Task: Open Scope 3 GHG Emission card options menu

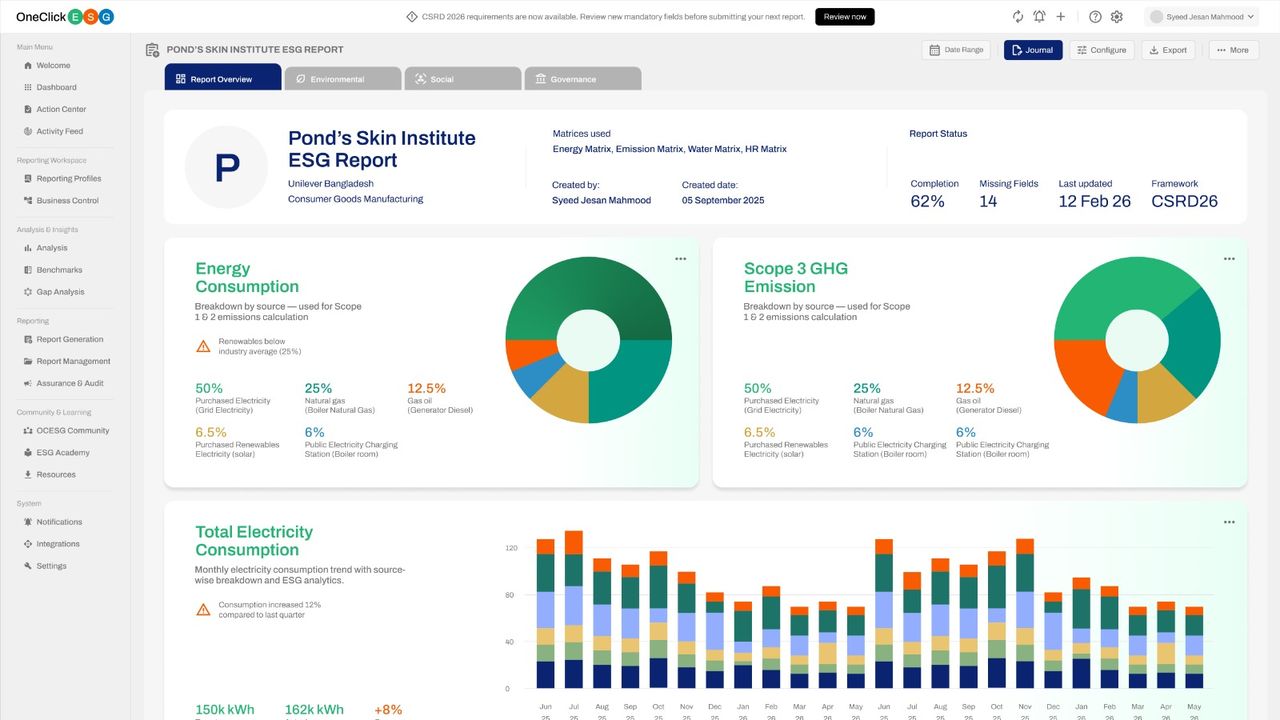Action: coord(1229,259)
